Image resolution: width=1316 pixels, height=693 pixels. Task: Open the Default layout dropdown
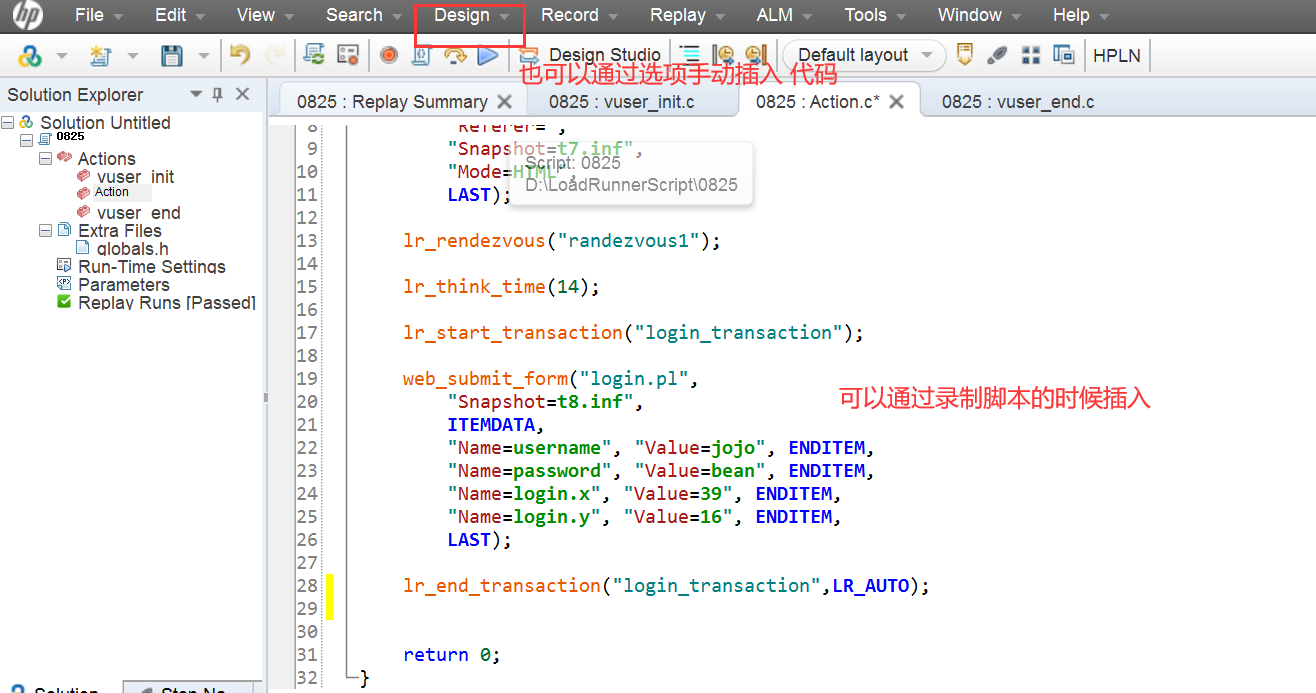[x=864, y=55]
